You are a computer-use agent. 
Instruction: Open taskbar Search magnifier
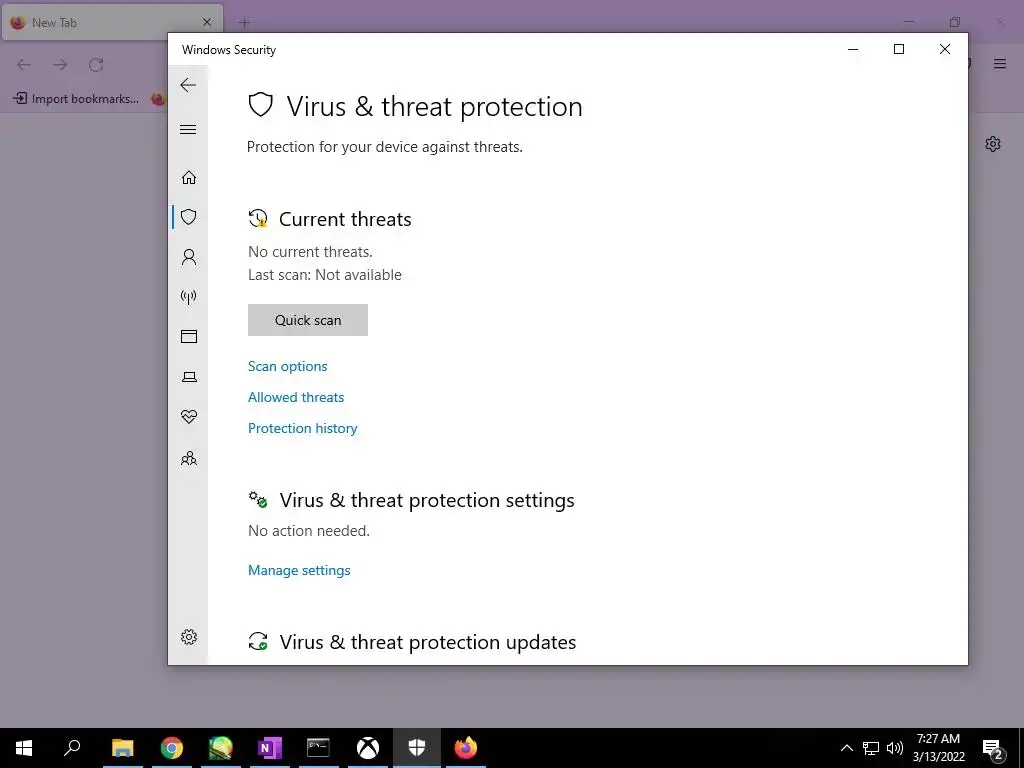pyautogui.click(x=72, y=748)
